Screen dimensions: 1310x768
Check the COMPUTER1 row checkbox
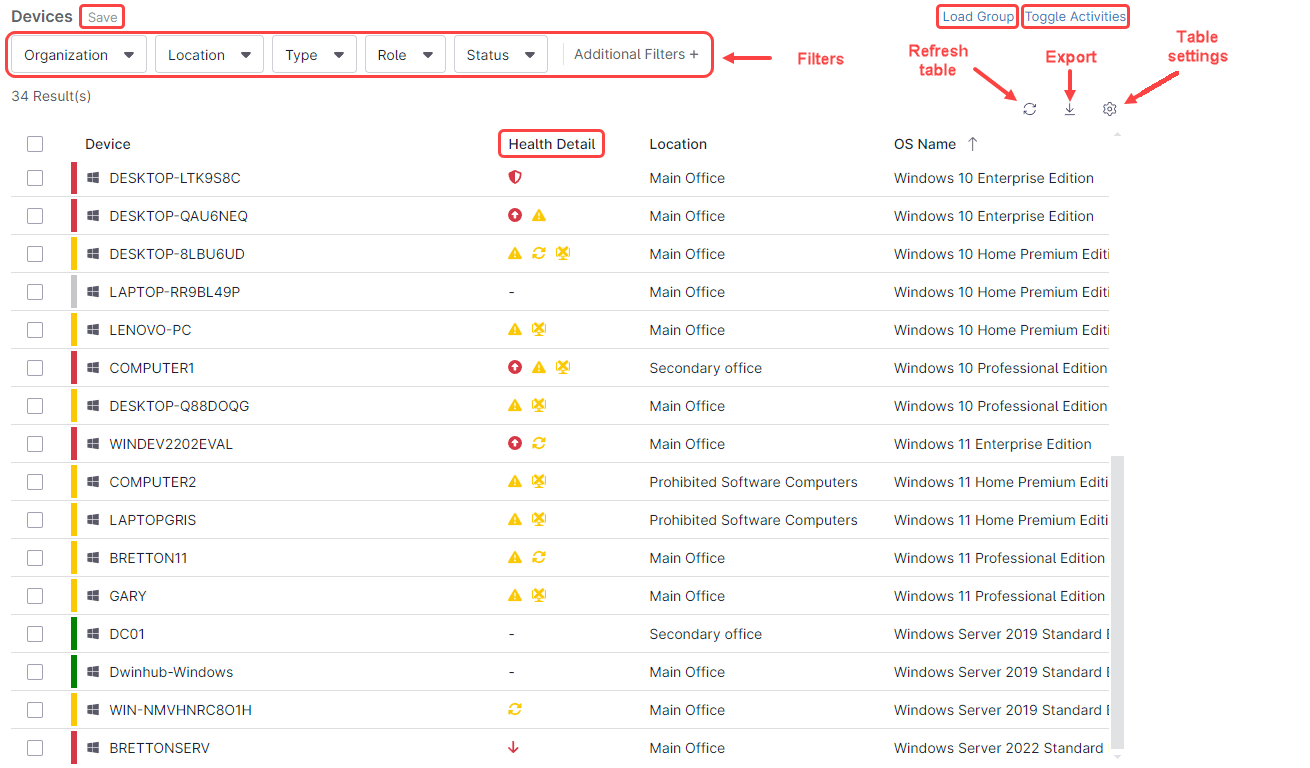point(35,367)
